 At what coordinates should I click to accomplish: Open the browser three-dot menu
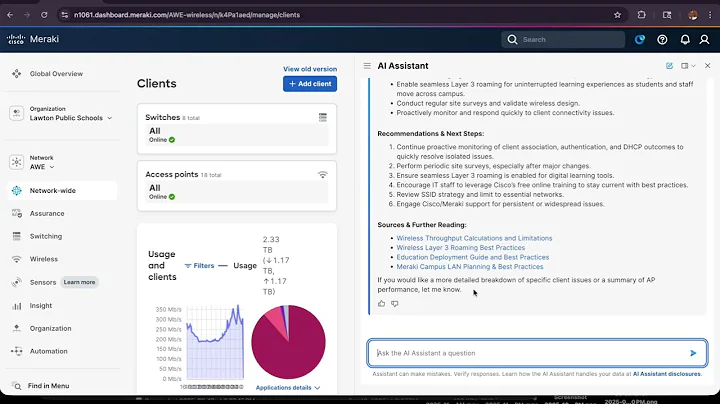pos(710,15)
